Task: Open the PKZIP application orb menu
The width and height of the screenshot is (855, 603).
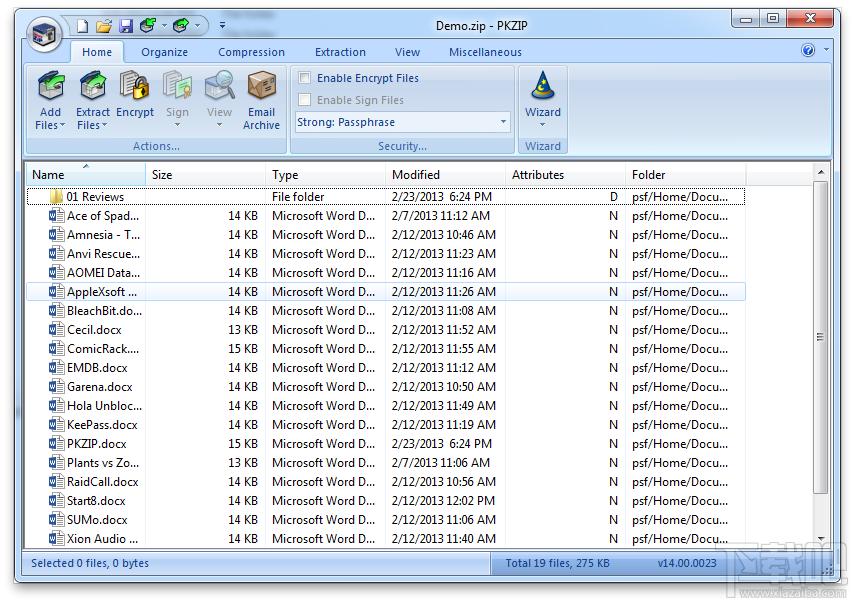Action: pos(45,34)
